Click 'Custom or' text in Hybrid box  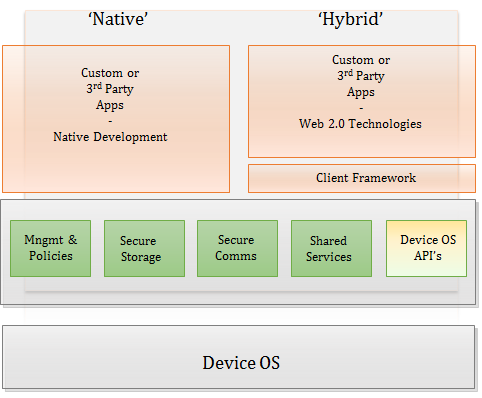pyautogui.click(x=361, y=60)
